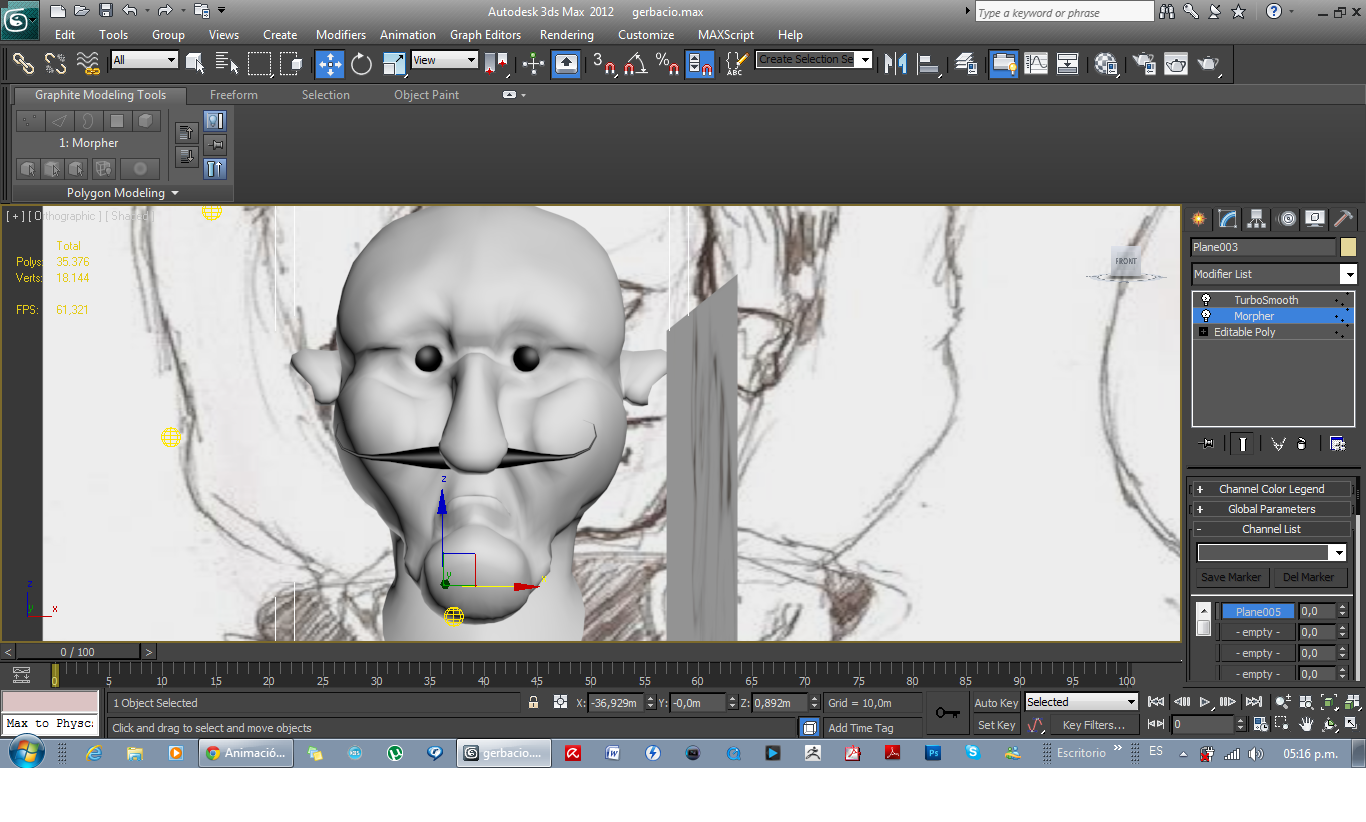Screen dimensions: 1366x822
Task: Open the Curve Editor from the toolbar
Action: [1036, 64]
